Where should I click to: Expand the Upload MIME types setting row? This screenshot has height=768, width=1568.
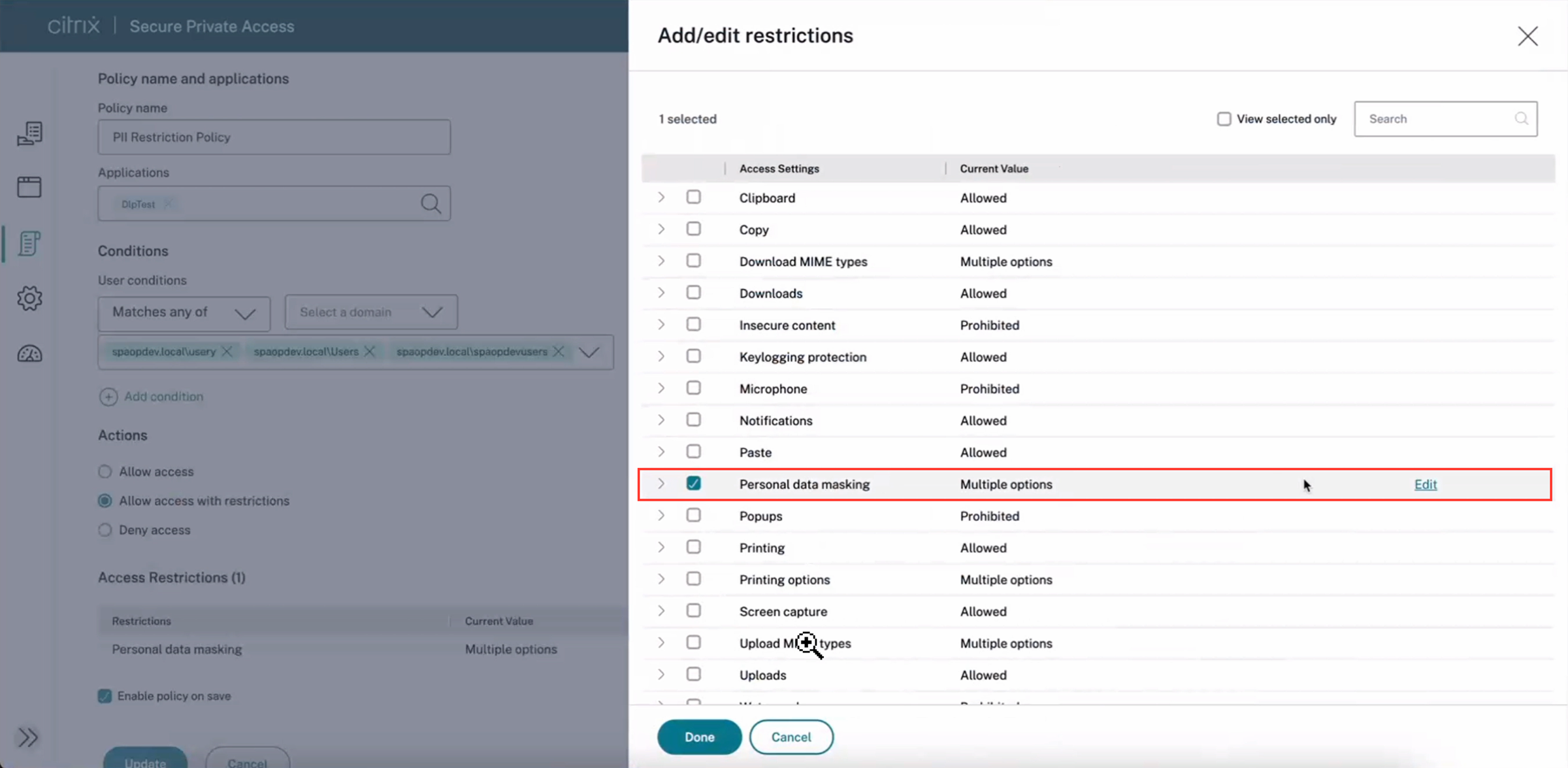(661, 643)
